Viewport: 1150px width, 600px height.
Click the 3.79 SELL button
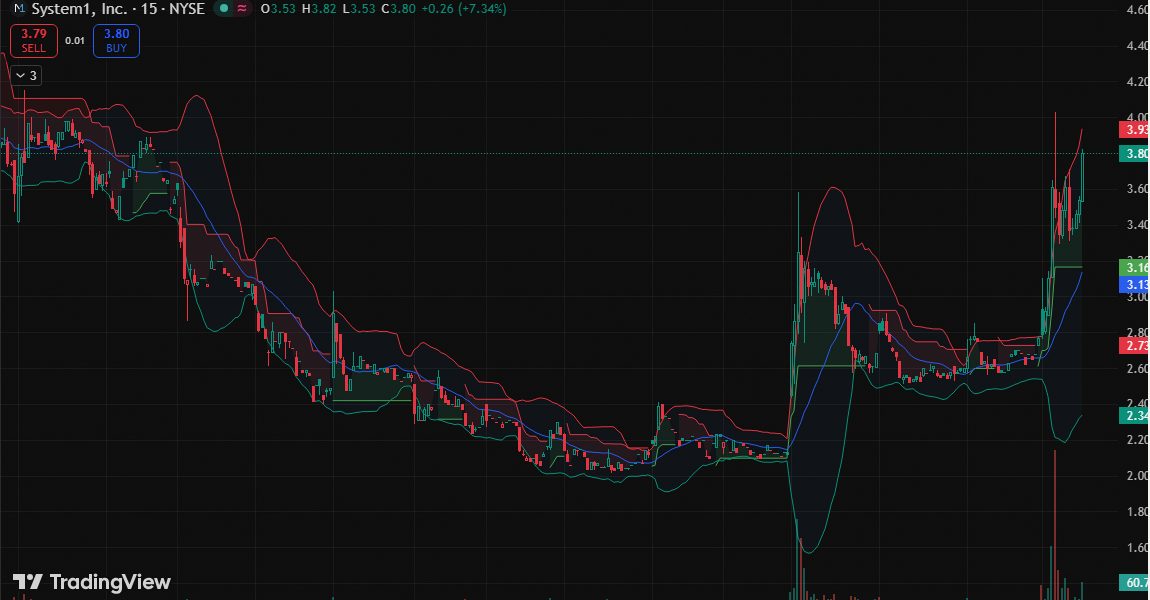click(34, 41)
